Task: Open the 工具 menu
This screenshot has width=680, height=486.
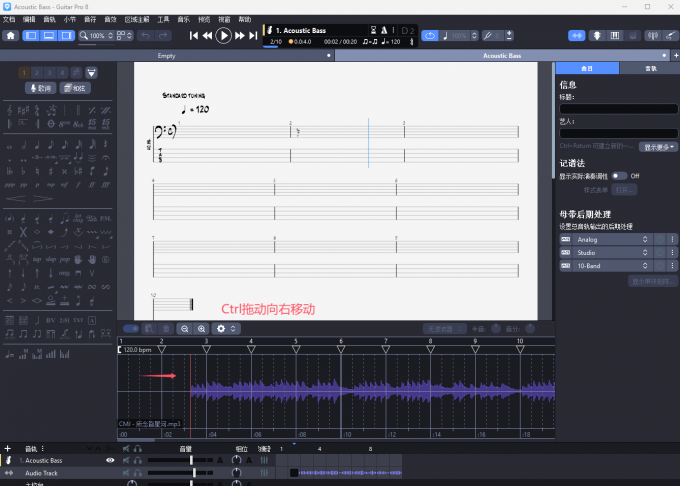Action: [163, 19]
